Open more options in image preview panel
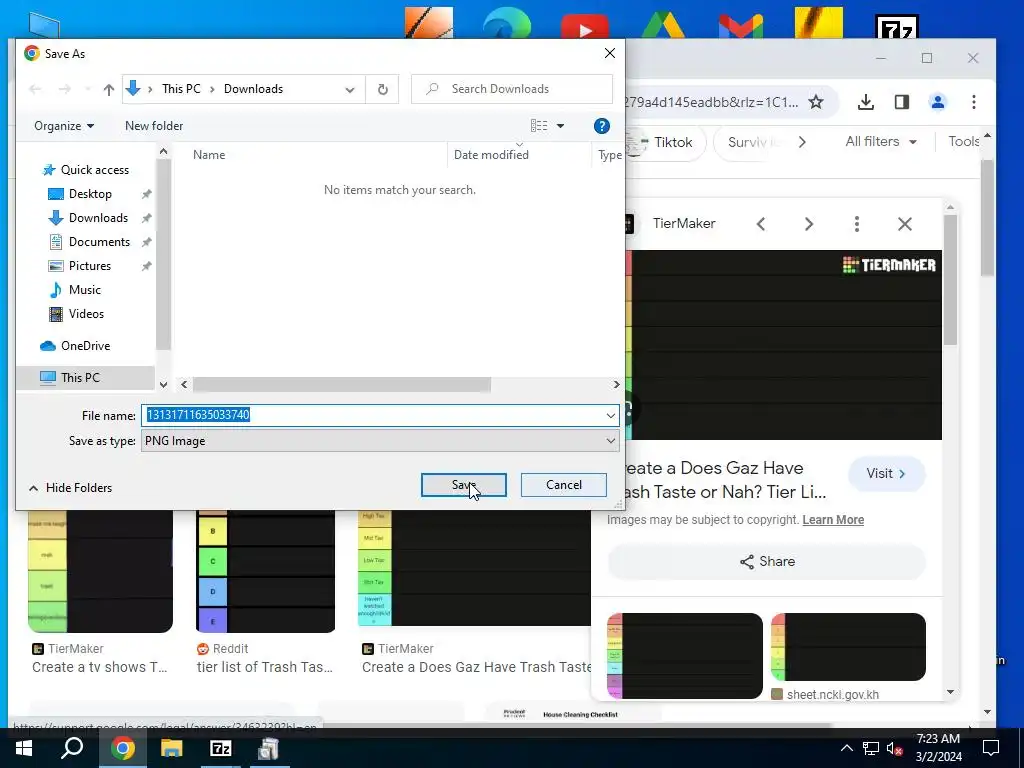The height and width of the screenshot is (768, 1024). click(x=857, y=224)
